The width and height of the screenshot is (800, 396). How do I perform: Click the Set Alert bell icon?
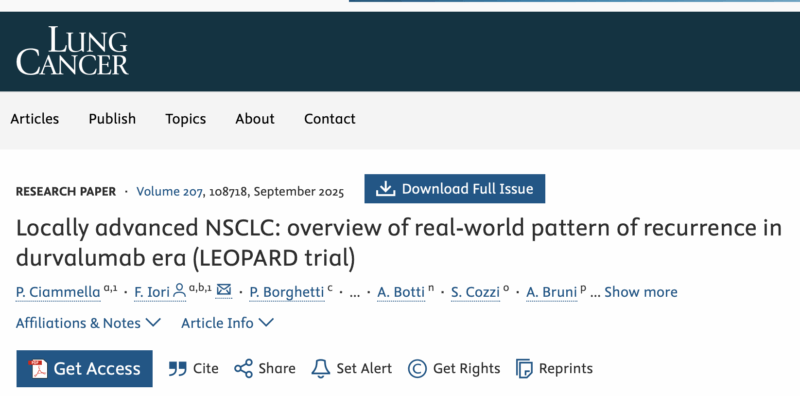point(320,368)
